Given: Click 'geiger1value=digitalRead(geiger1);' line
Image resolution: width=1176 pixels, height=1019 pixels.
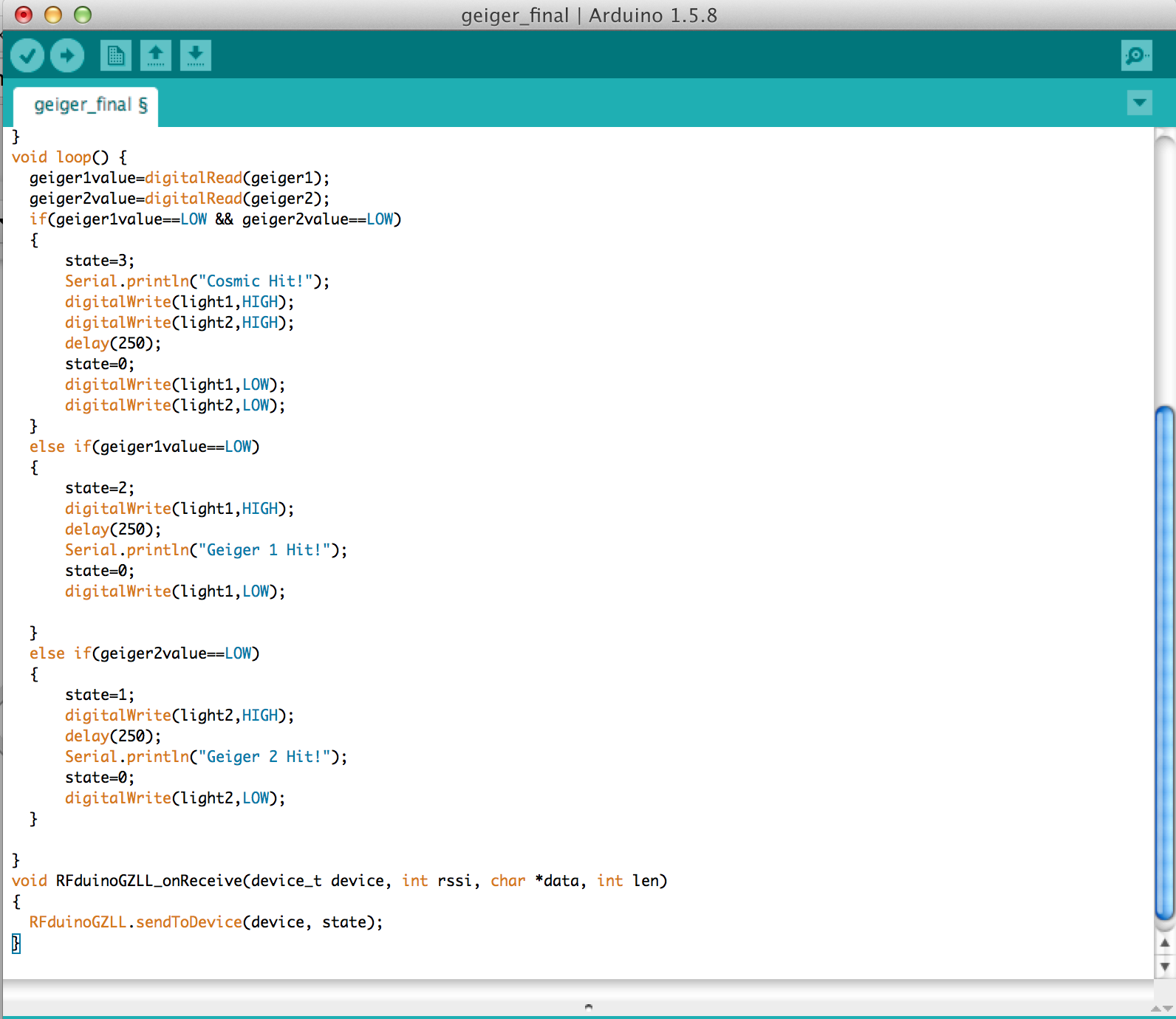Looking at the screenshot, I should [180, 178].
